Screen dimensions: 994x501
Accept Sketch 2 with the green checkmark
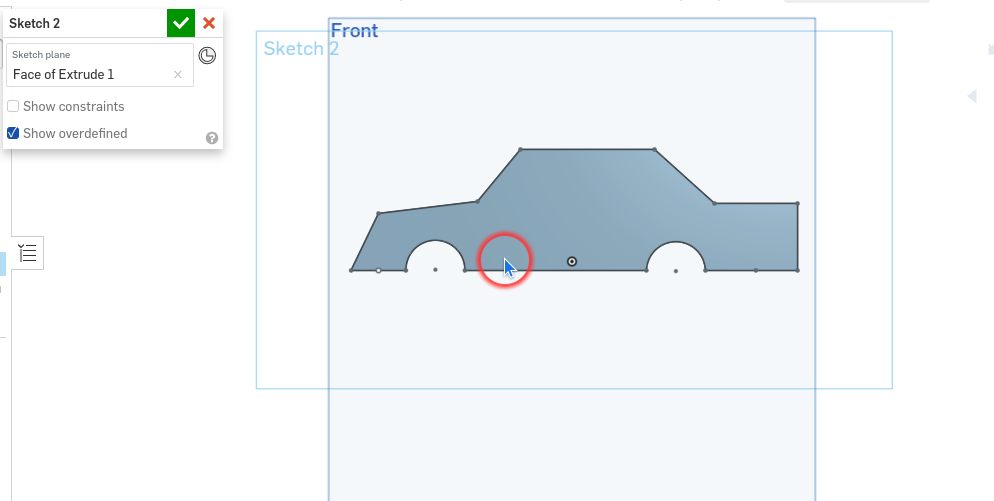point(181,23)
